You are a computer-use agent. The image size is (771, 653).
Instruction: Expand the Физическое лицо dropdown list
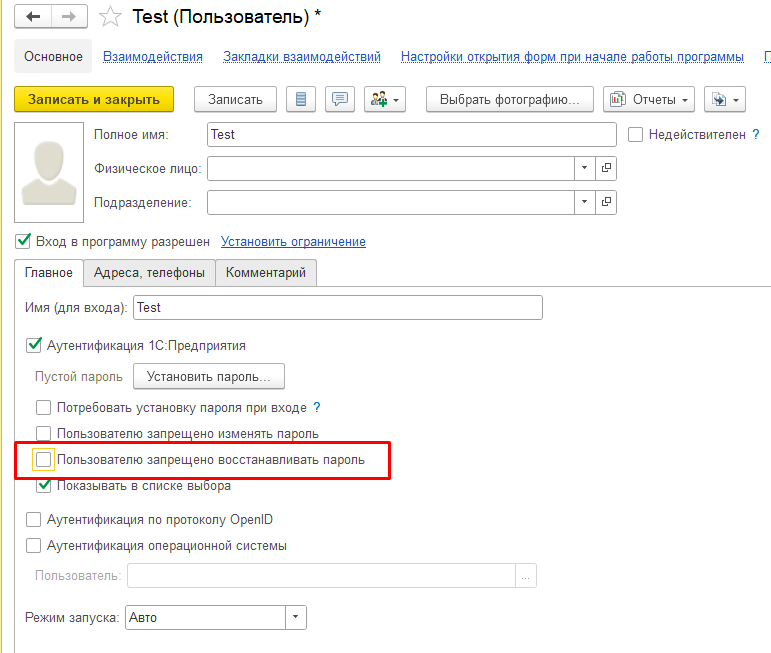pyautogui.click(x=585, y=168)
